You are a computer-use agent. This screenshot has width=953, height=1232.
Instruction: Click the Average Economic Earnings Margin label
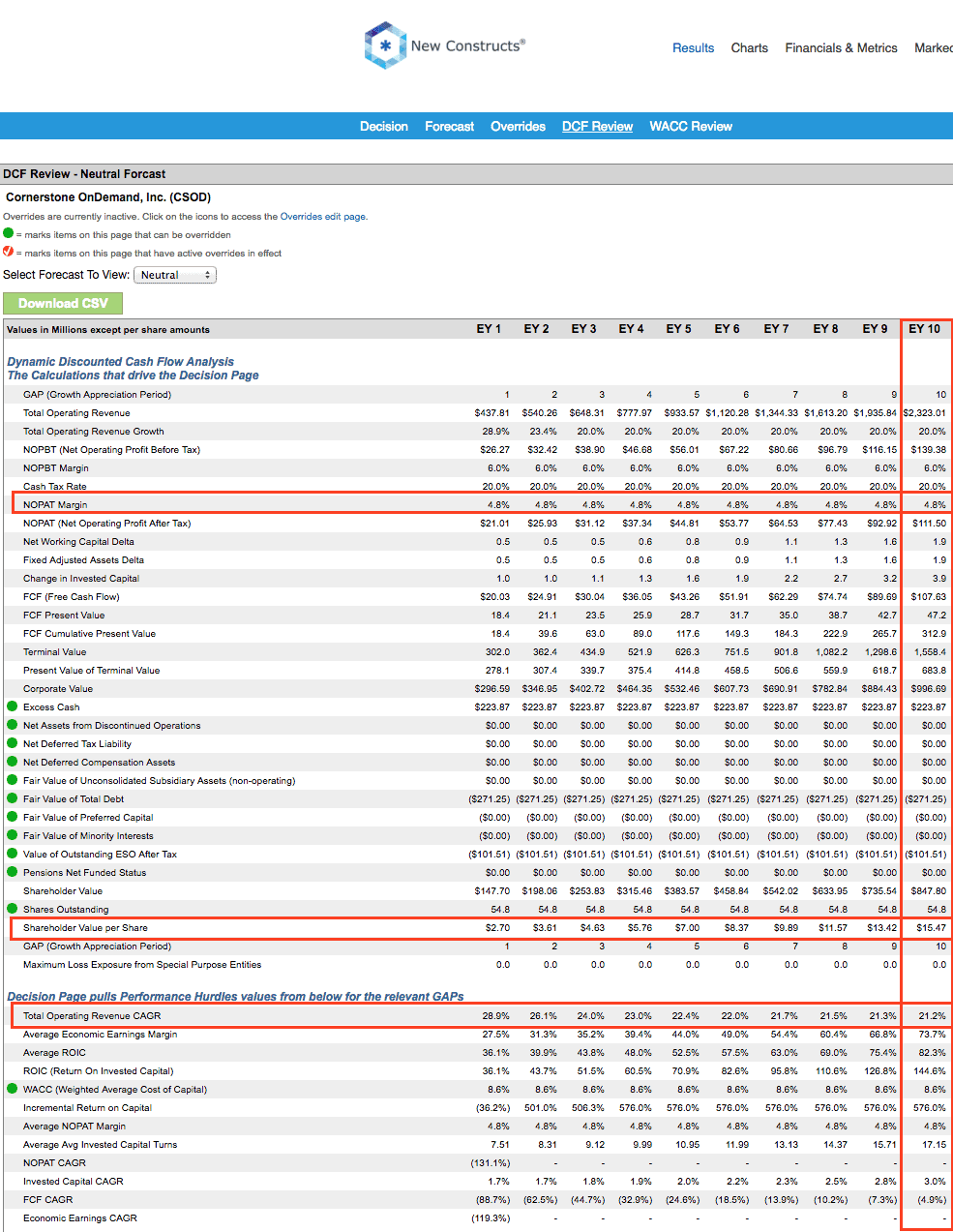click(x=101, y=1034)
